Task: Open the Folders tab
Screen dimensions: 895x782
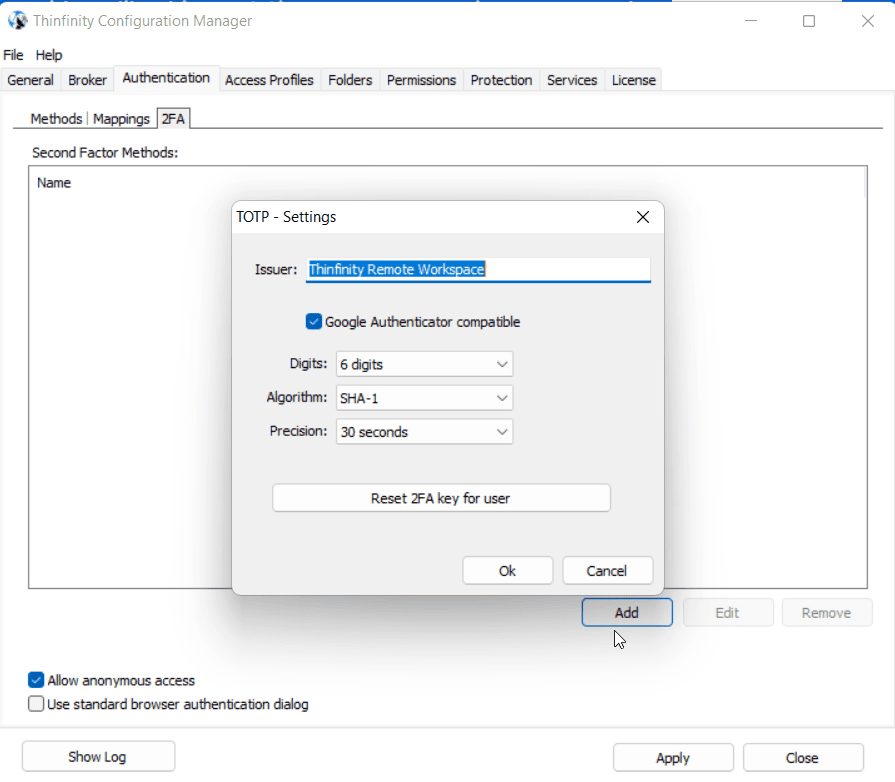Action: 350,80
